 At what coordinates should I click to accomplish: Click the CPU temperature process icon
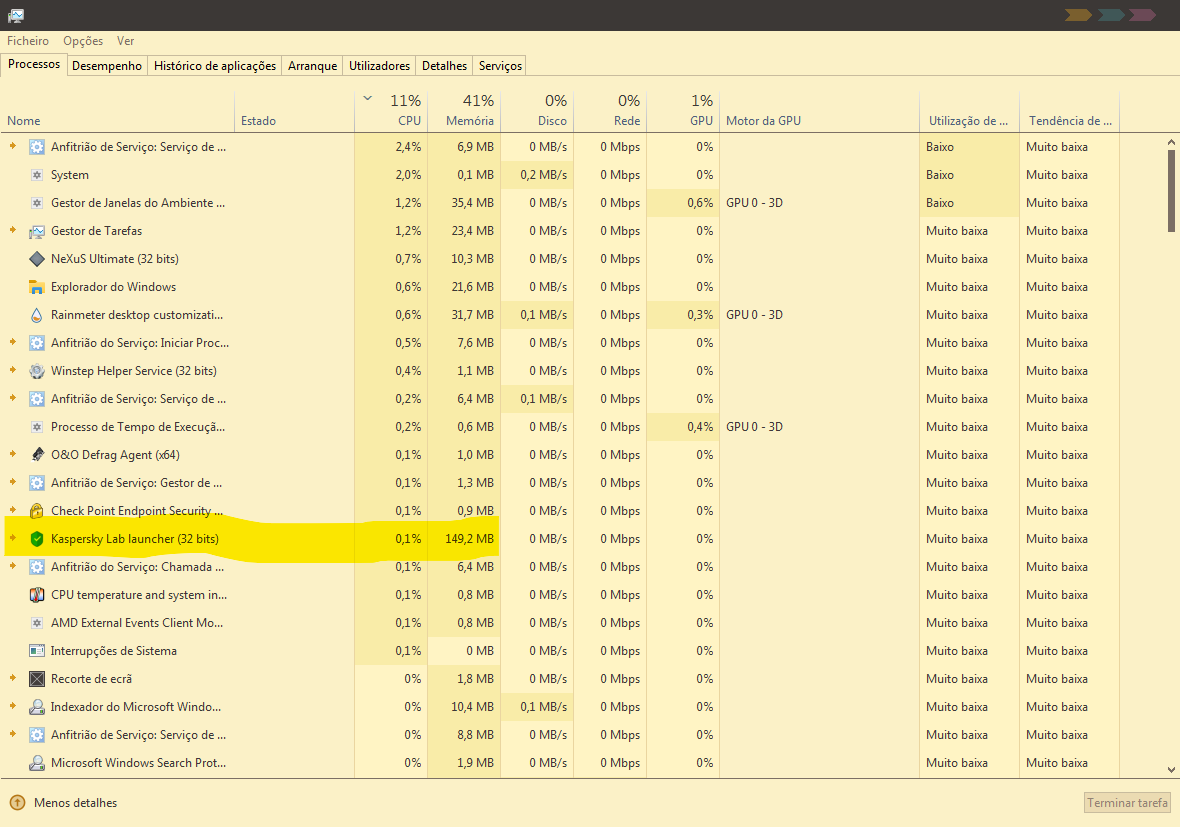click(x=37, y=595)
